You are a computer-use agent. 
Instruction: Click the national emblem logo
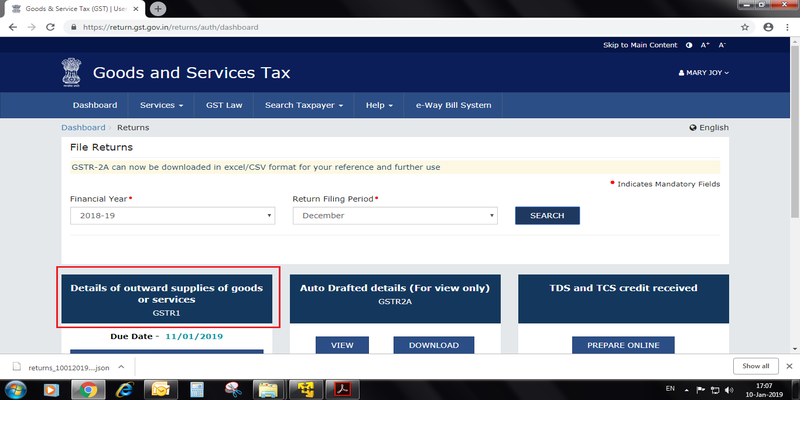71,72
